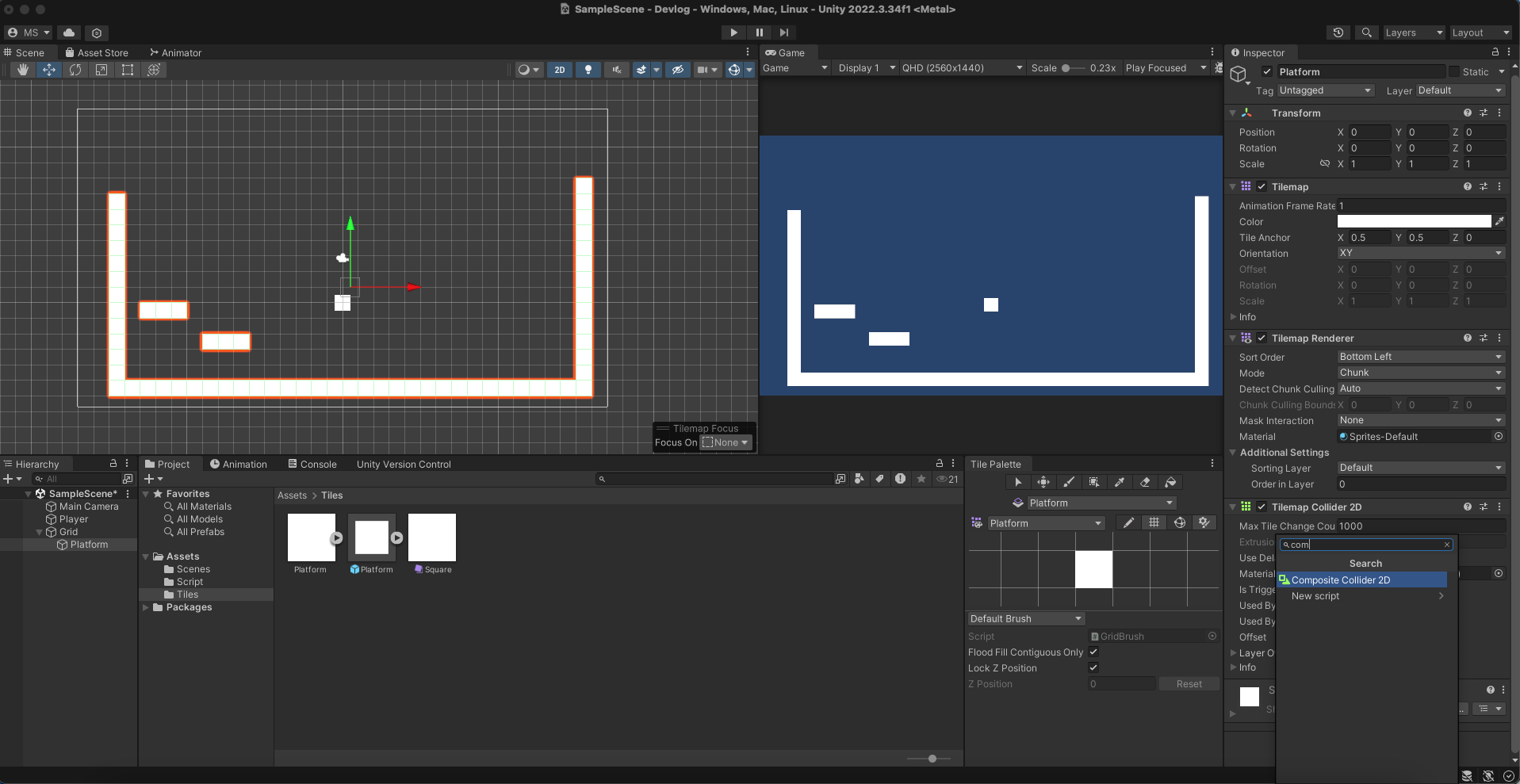
Task: Click the Tilemap Color swatch
Action: pyautogui.click(x=1414, y=221)
